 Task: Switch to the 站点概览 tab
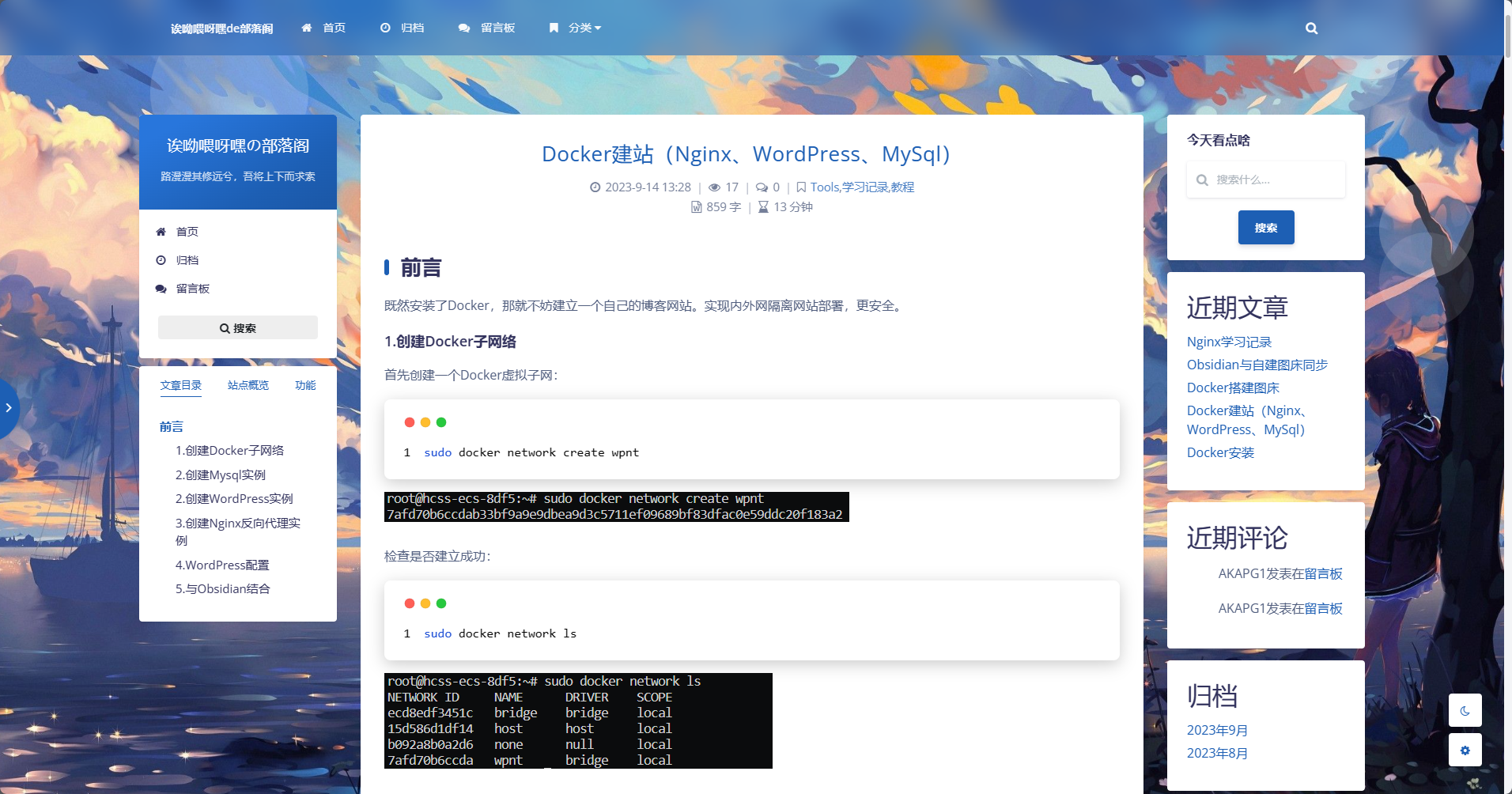(248, 386)
